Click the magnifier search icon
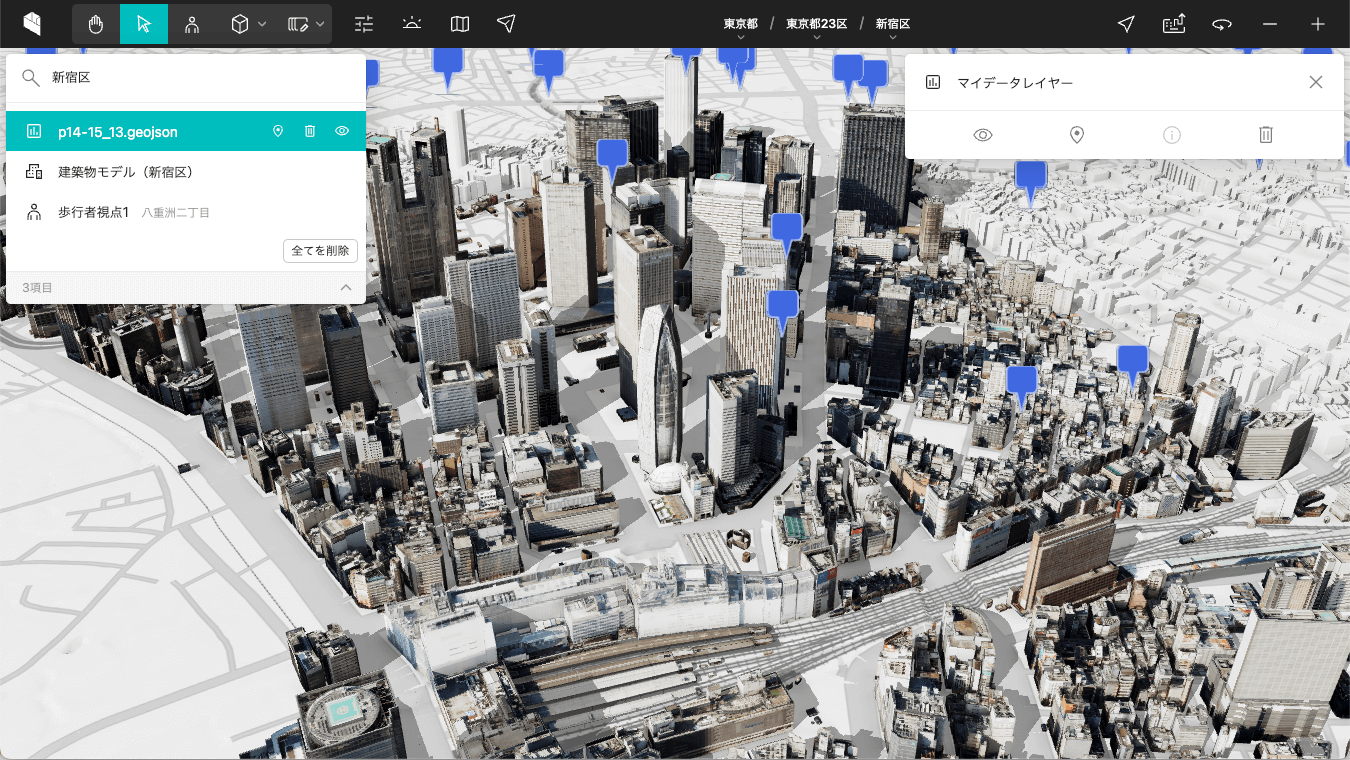 (x=31, y=78)
